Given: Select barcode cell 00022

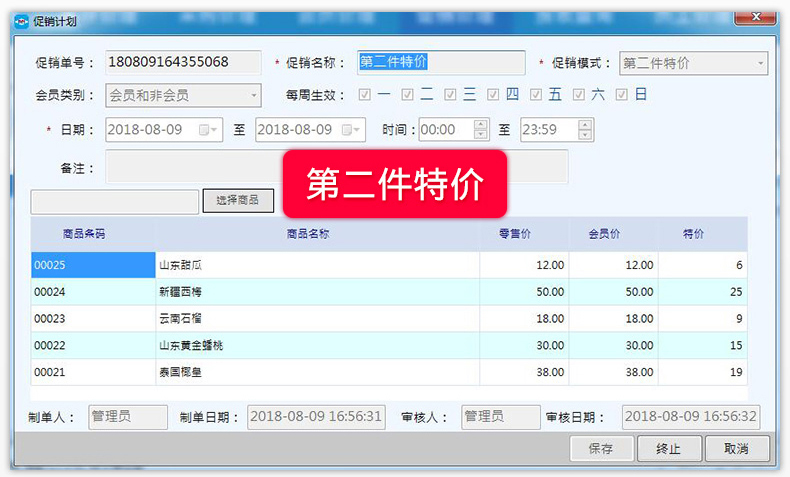Looking at the screenshot, I should click(93, 345).
